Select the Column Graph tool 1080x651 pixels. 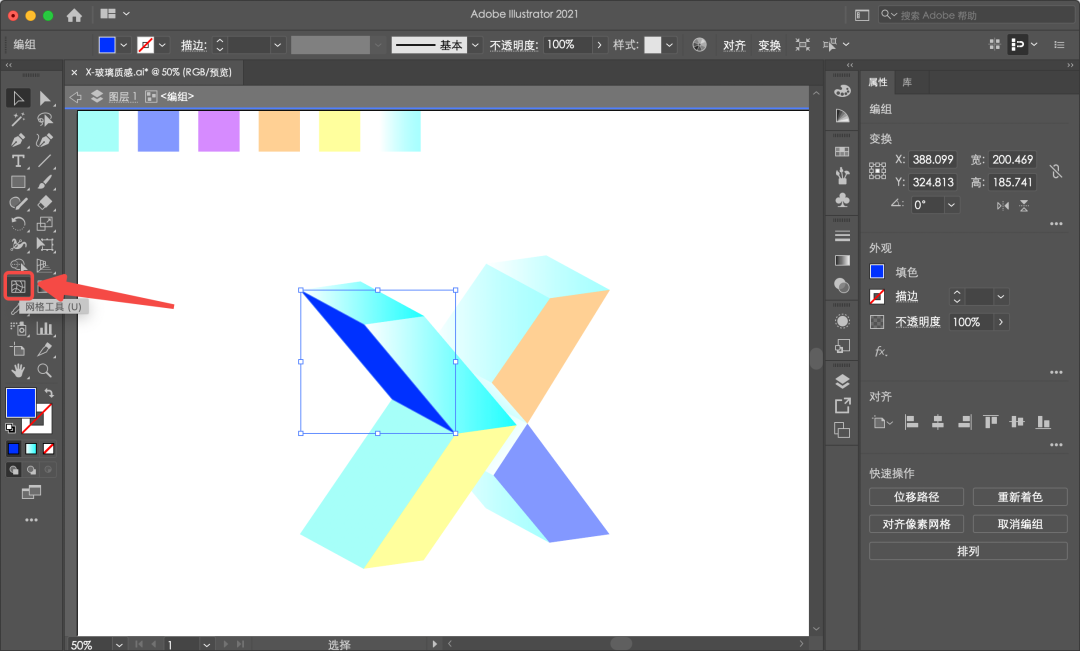point(45,329)
